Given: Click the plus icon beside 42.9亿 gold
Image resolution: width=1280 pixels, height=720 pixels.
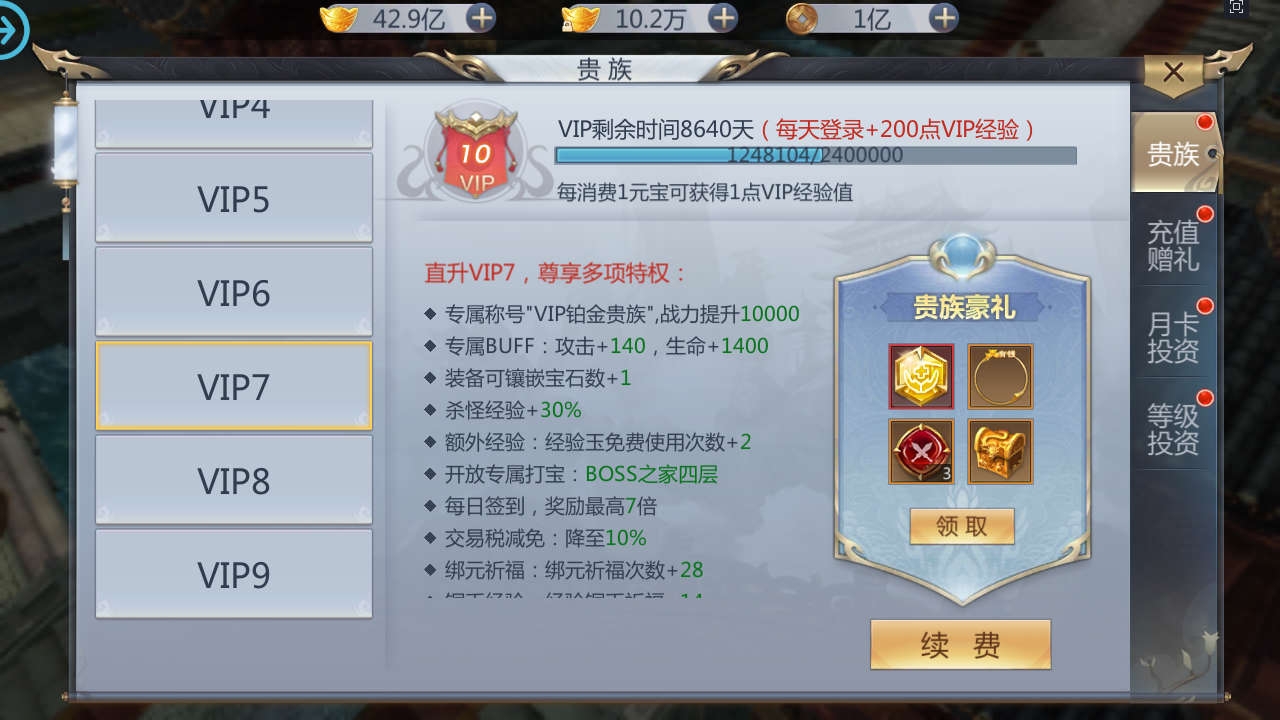Looking at the screenshot, I should click(x=481, y=17).
